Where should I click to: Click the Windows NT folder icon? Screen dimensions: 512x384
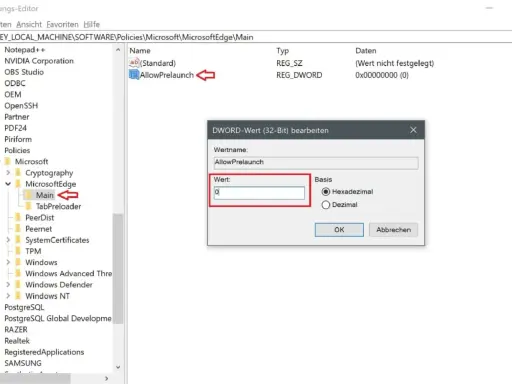click(x=18, y=296)
